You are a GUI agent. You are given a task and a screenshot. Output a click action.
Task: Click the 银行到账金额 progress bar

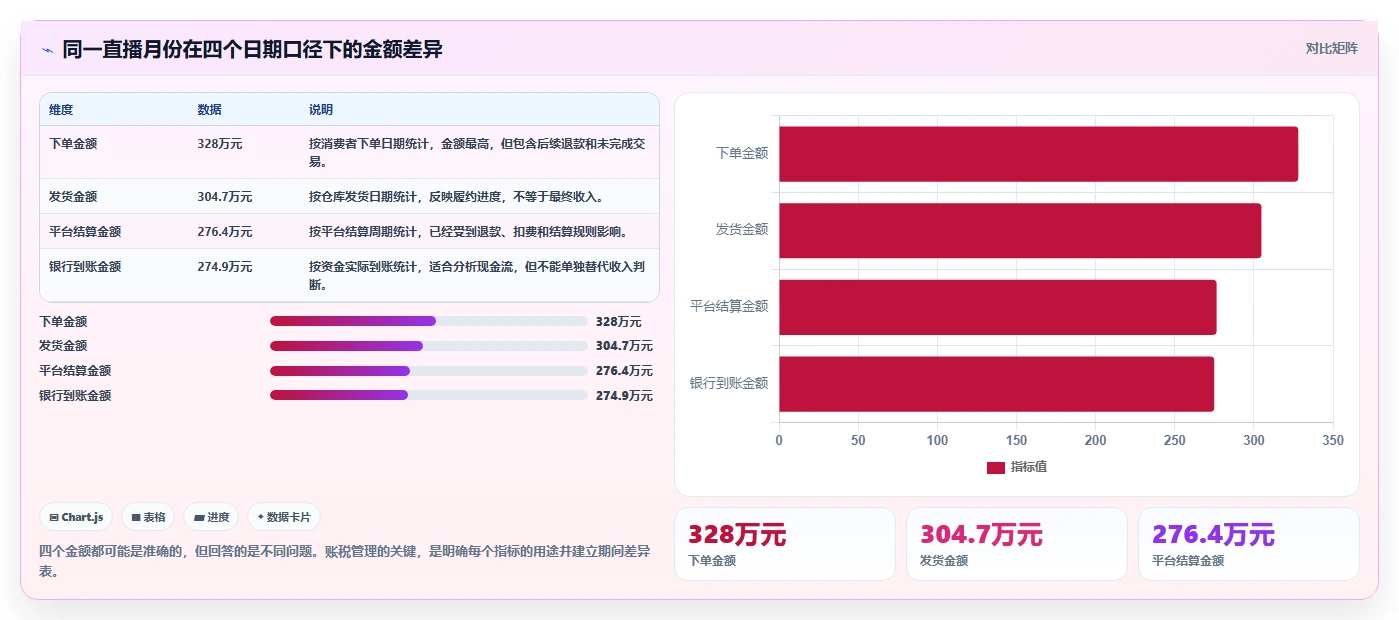click(x=429, y=395)
